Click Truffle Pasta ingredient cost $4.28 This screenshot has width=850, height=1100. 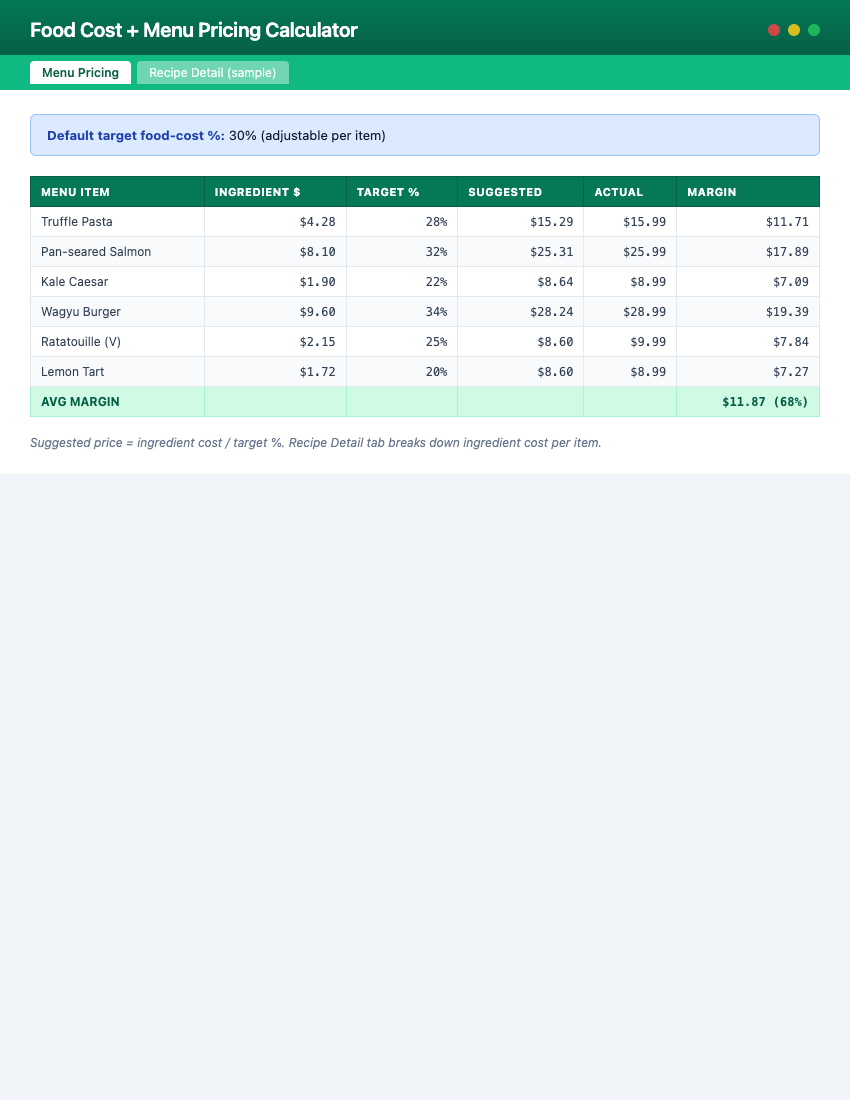(x=317, y=222)
